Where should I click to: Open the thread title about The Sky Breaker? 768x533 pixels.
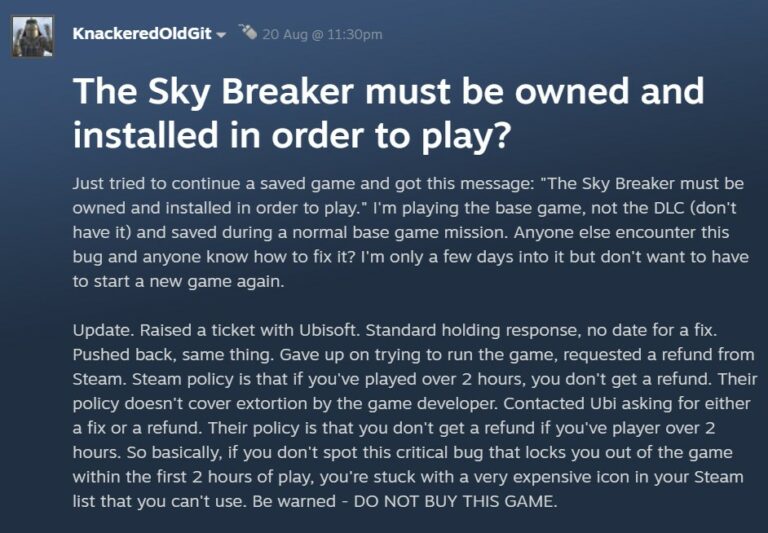pyautogui.click(x=388, y=113)
